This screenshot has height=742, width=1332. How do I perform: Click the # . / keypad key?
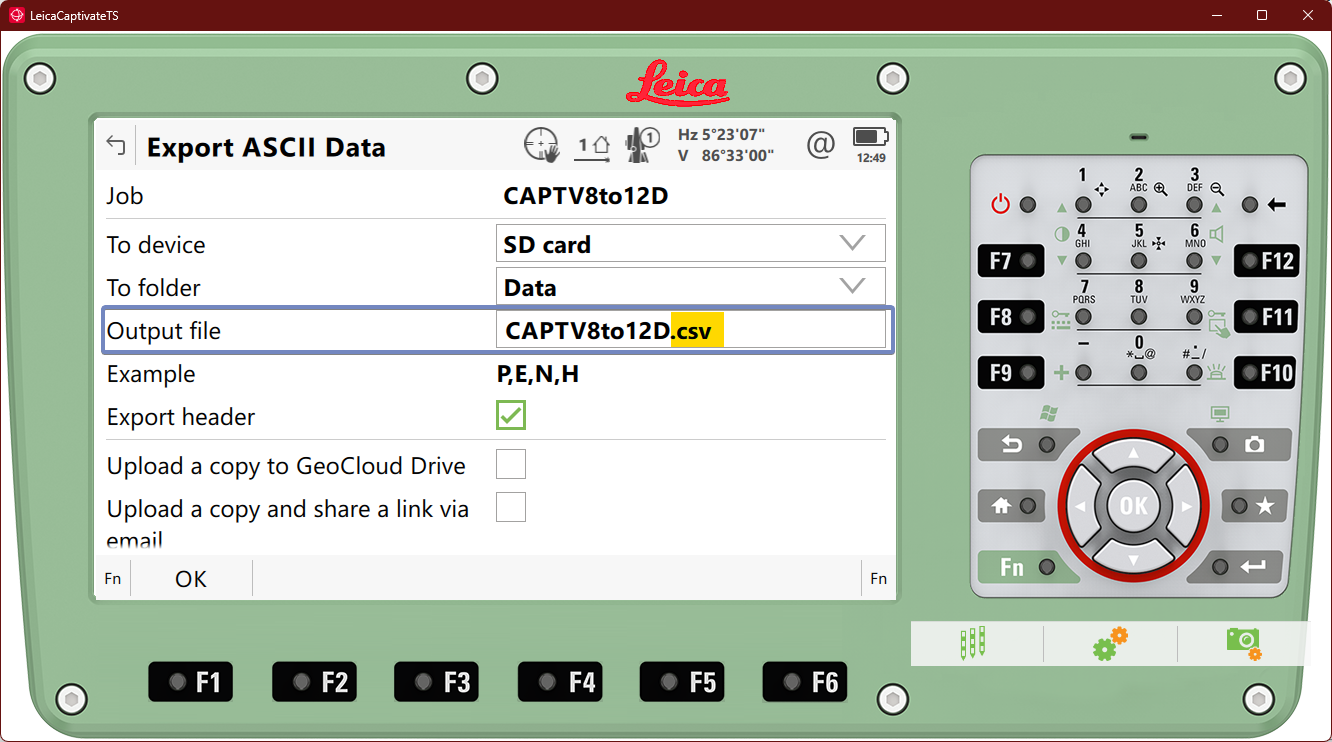(1194, 373)
